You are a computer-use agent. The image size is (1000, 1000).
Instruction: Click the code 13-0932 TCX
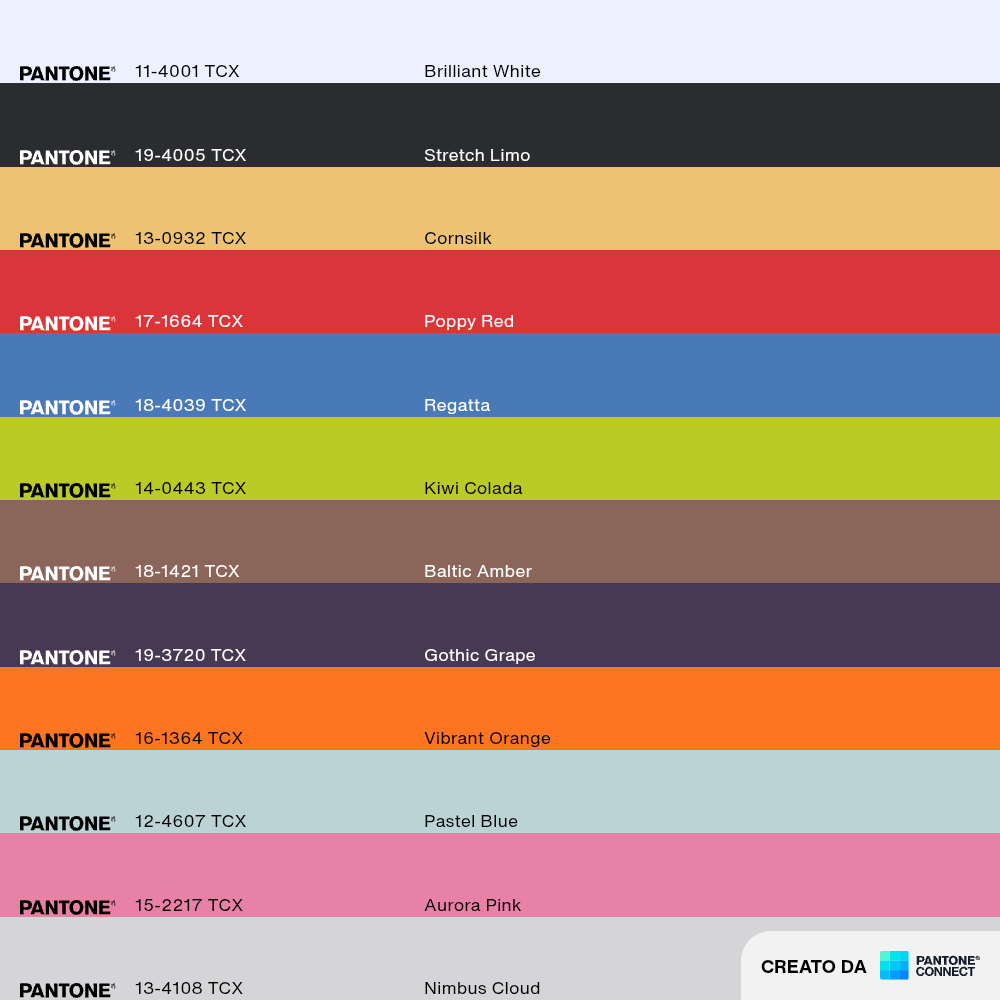(x=190, y=239)
